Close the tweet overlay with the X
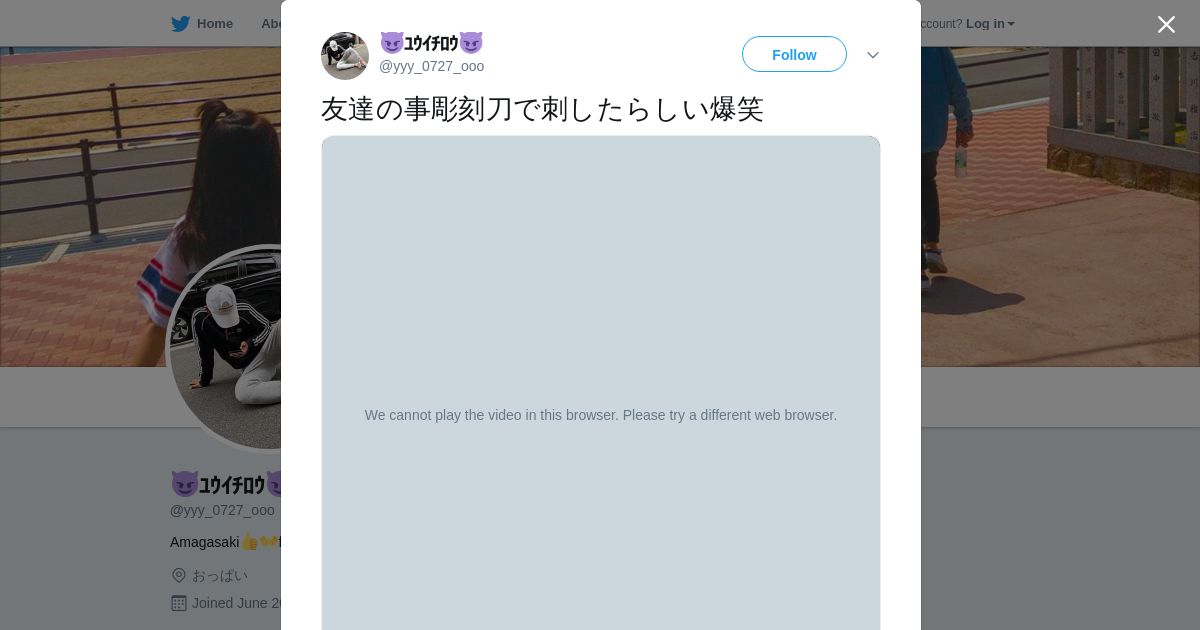1200x630 pixels. (x=1166, y=24)
